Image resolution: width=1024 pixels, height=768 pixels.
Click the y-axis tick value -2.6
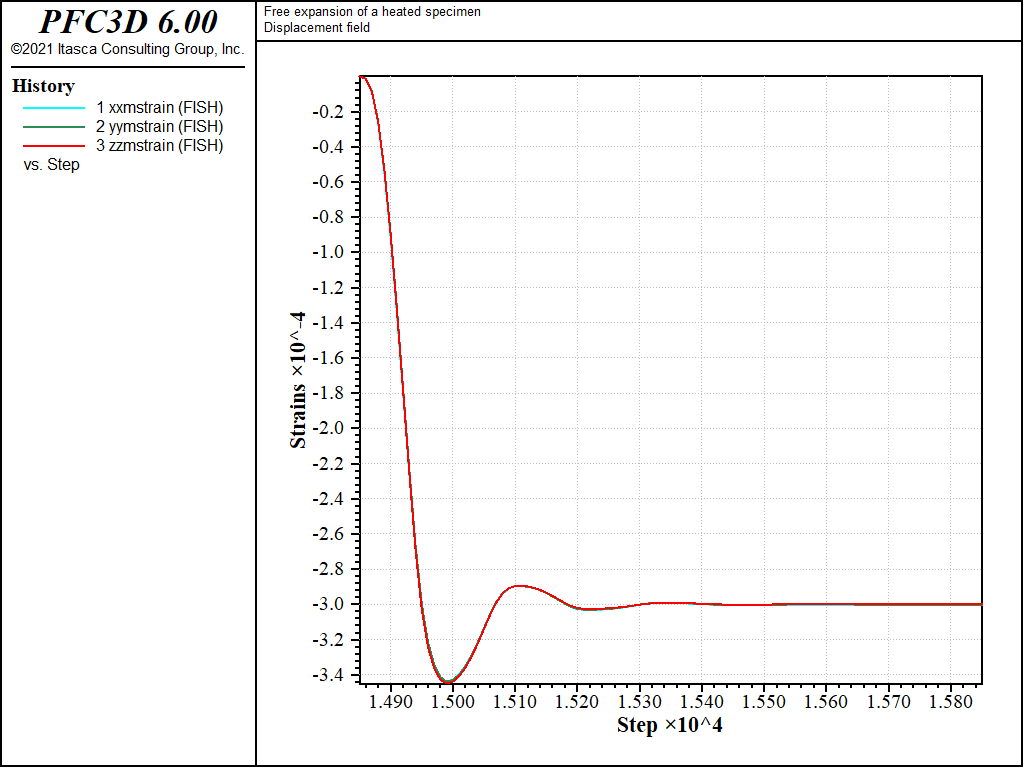point(328,534)
